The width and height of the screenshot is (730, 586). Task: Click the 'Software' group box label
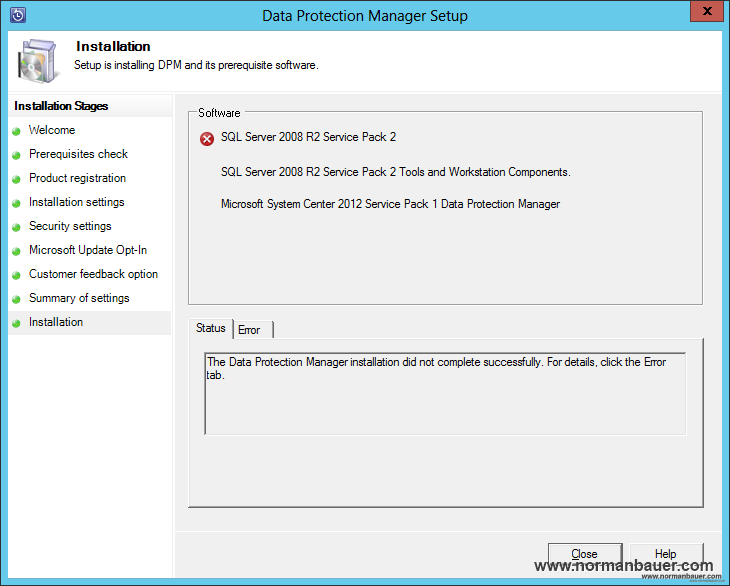coord(219,113)
